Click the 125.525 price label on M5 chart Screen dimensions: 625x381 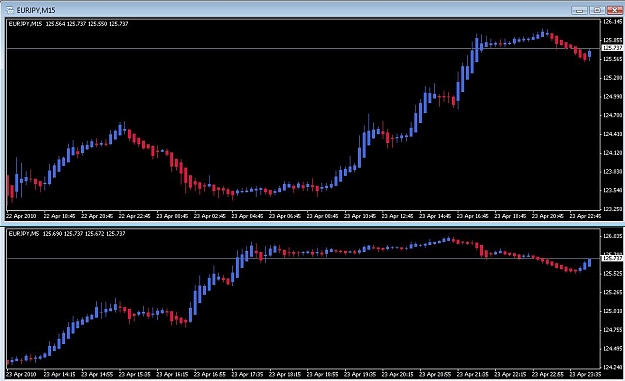613,274
